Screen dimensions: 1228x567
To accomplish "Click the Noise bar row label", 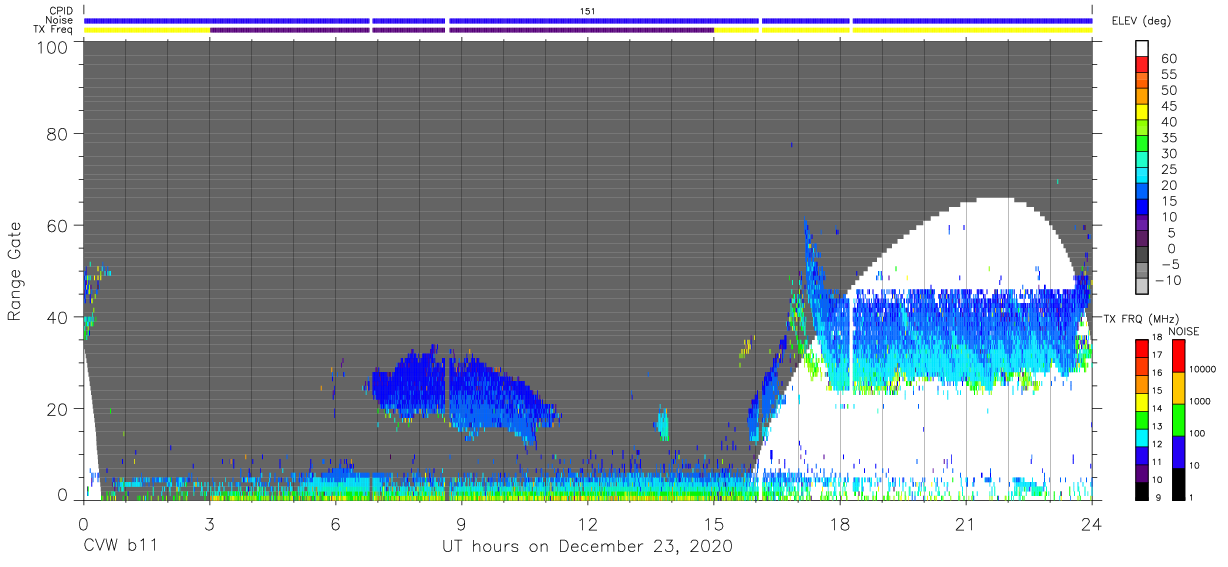I will click(61, 20).
